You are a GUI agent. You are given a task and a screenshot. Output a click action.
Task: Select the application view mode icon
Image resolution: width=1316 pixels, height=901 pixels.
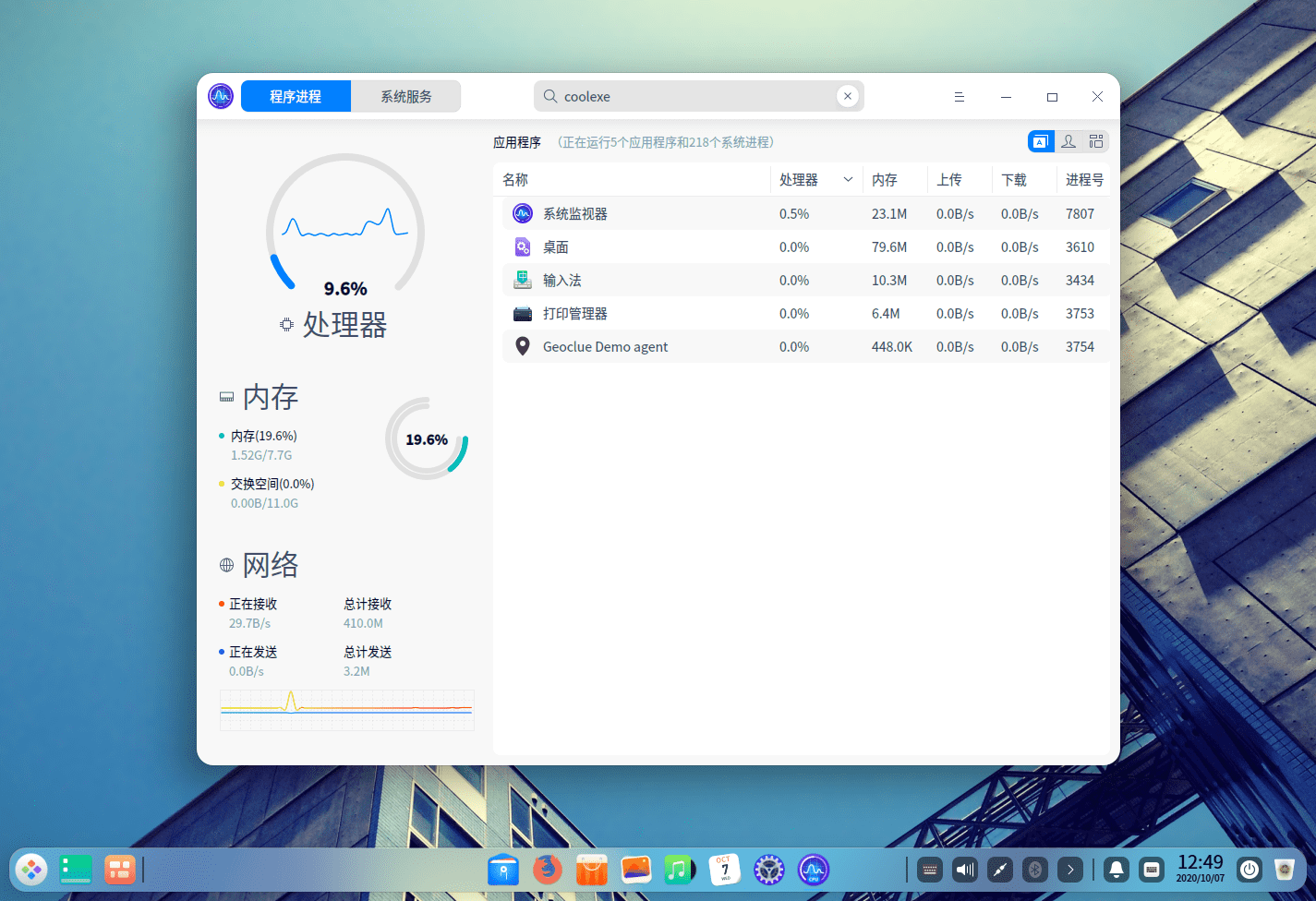[x=1041, y=141]
